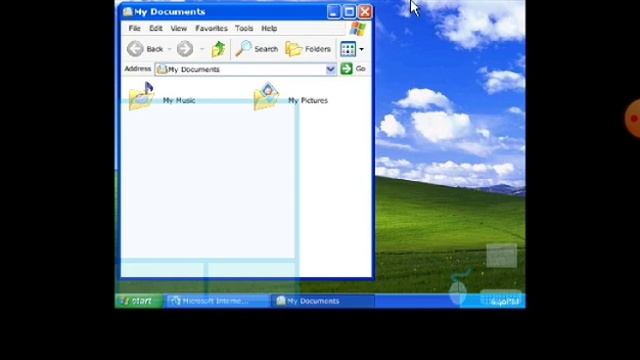Click the Back arrow button

135,49
